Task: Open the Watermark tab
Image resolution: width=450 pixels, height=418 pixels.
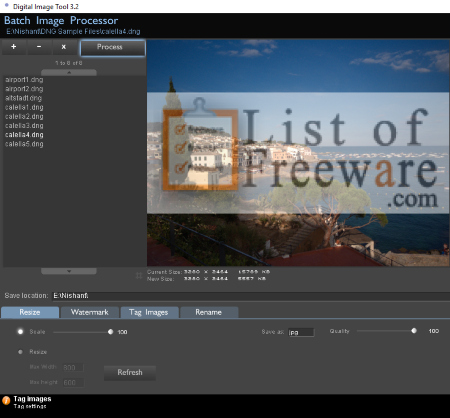Action: tap(90, 312)
